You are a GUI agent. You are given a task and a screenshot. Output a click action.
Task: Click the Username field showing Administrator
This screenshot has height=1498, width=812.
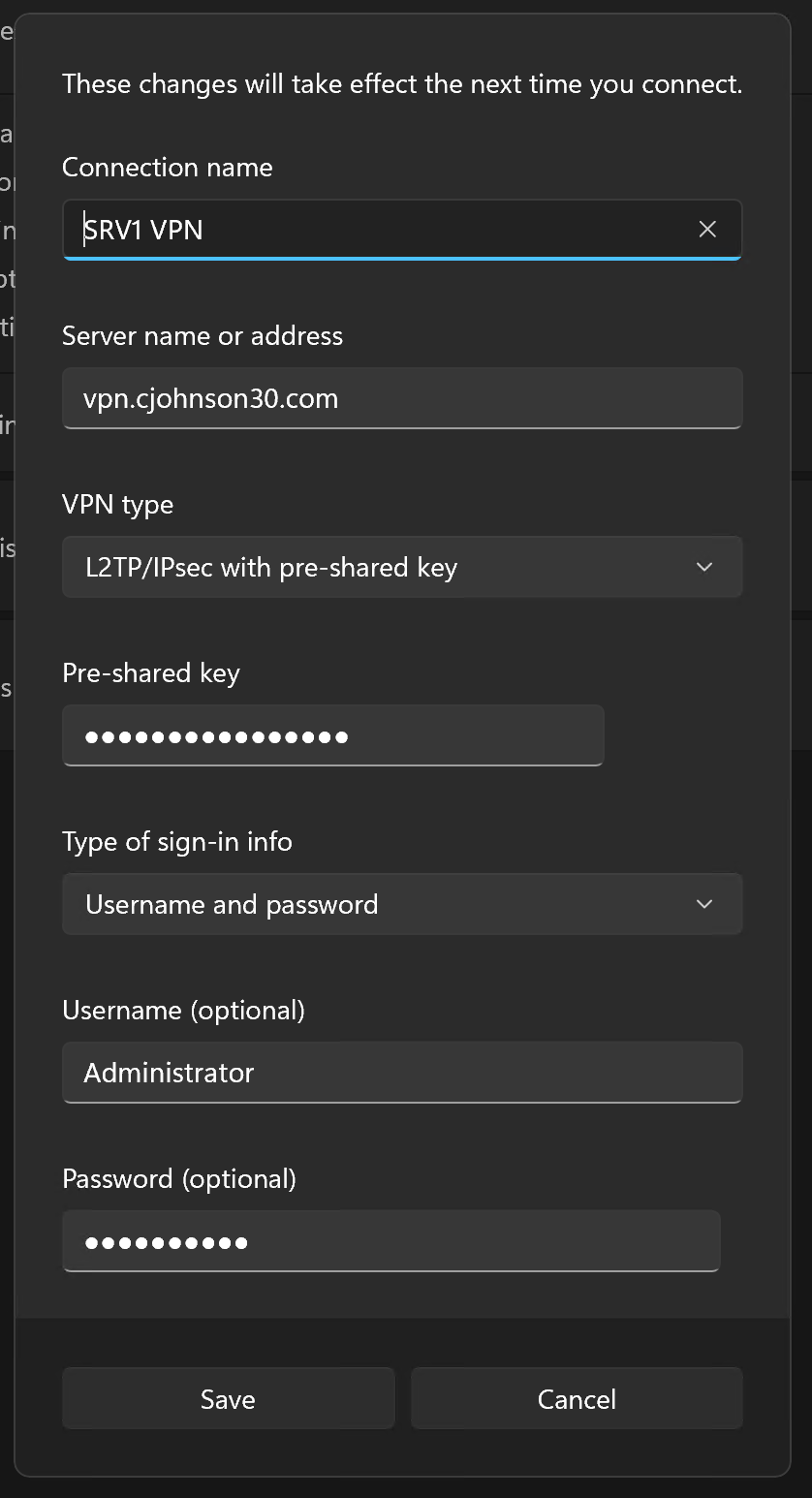click(x=402, y=1073)
